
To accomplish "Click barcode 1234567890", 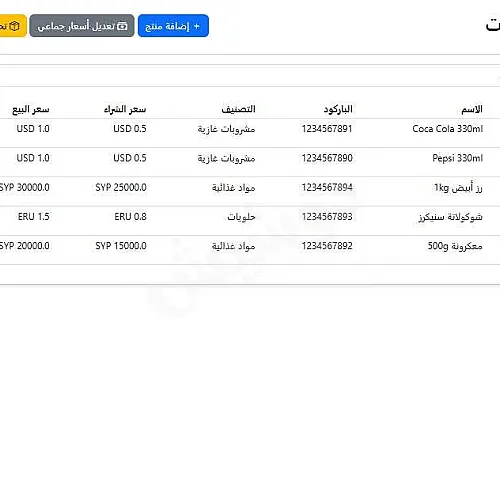I will (x=327, y=158).
